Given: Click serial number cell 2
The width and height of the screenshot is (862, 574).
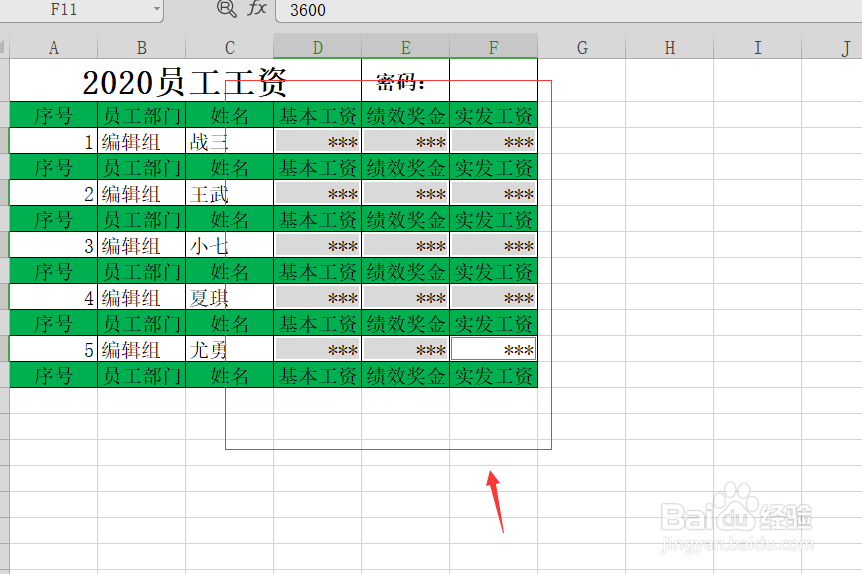Looking at the screenshot, I should coord(54,194).
